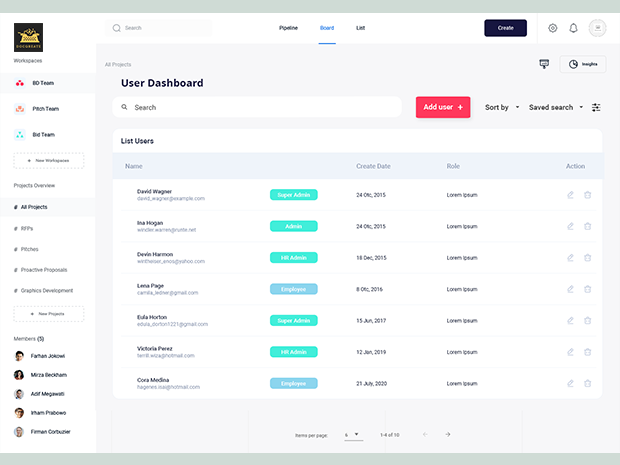Go to previous page arrow
The height and width of the screenshot is (465, 620).
(x=425, y=434)
